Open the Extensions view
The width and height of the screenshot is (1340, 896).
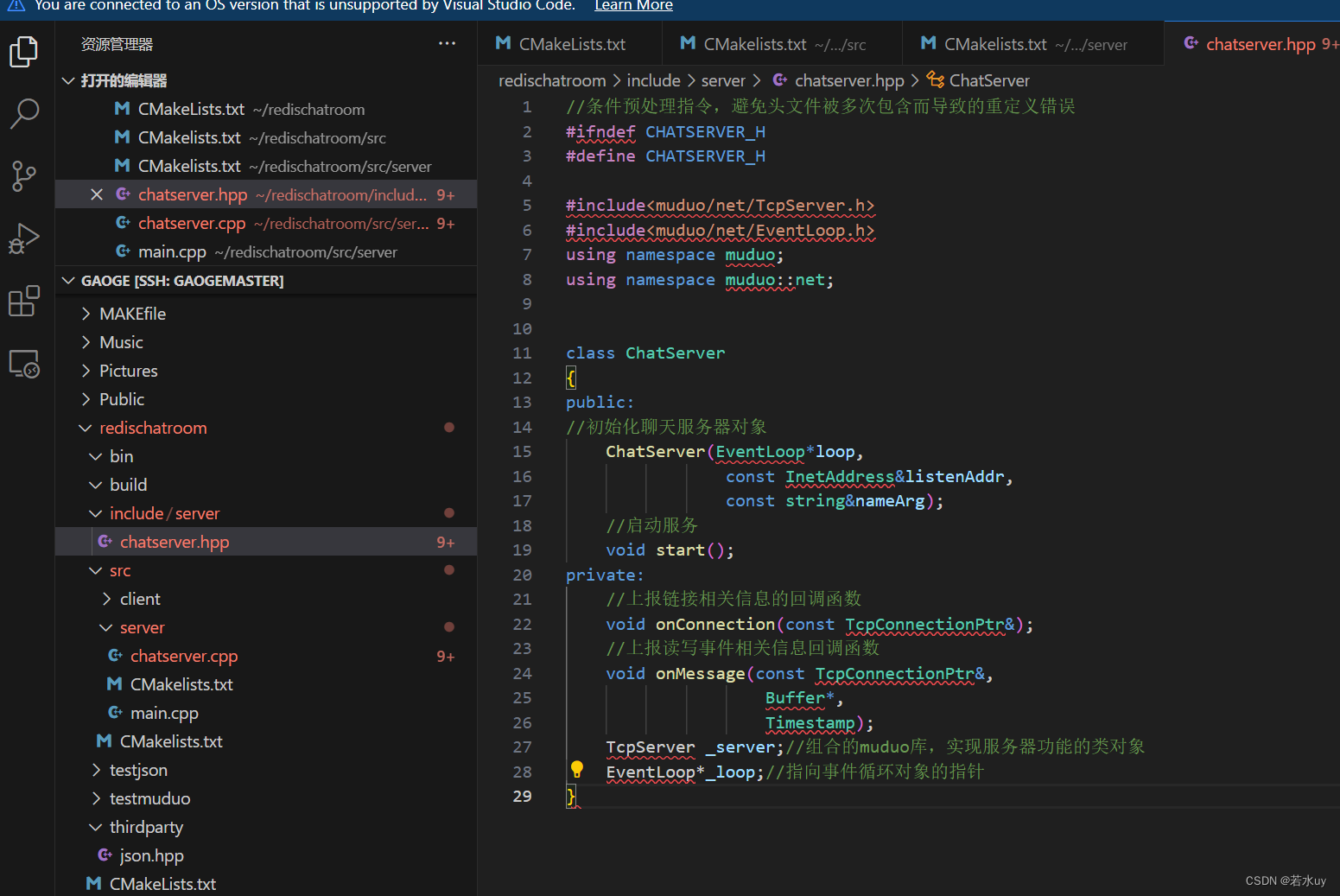24,302
